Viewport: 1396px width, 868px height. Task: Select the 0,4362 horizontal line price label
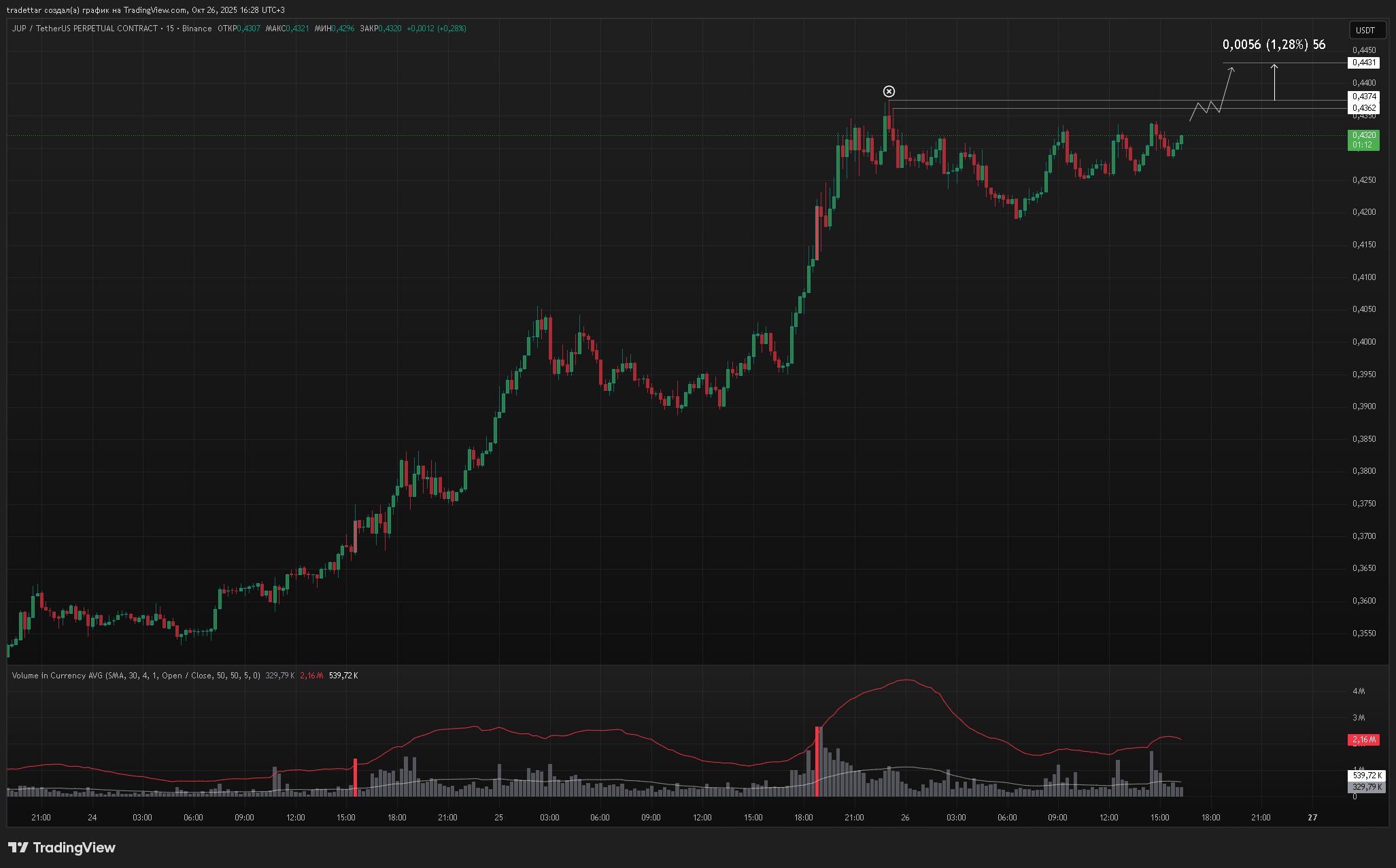(x=1363, y=108)
